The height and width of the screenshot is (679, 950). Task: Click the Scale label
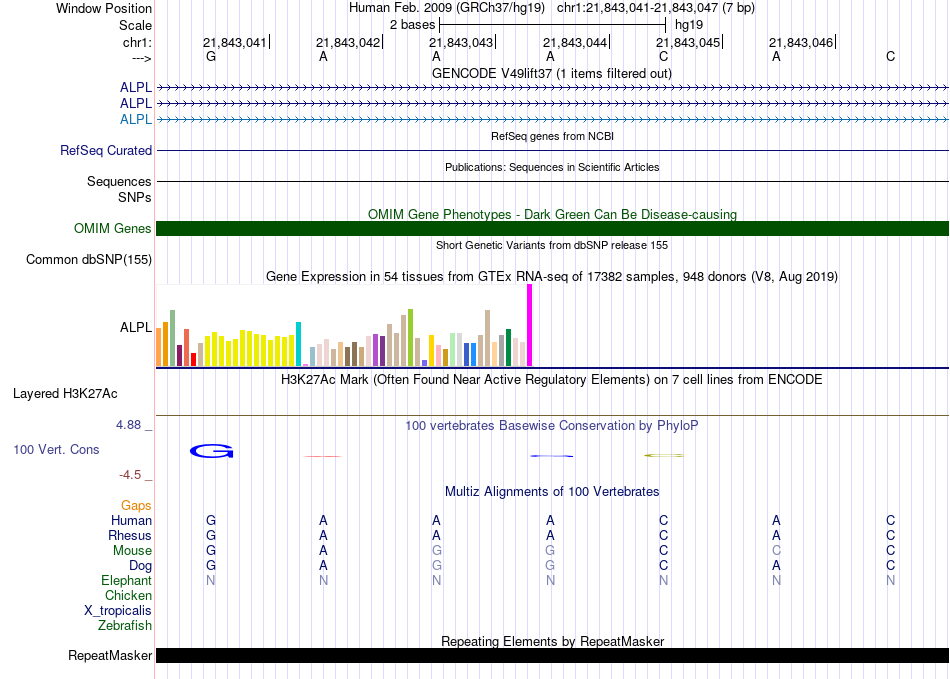coord(135,25)
